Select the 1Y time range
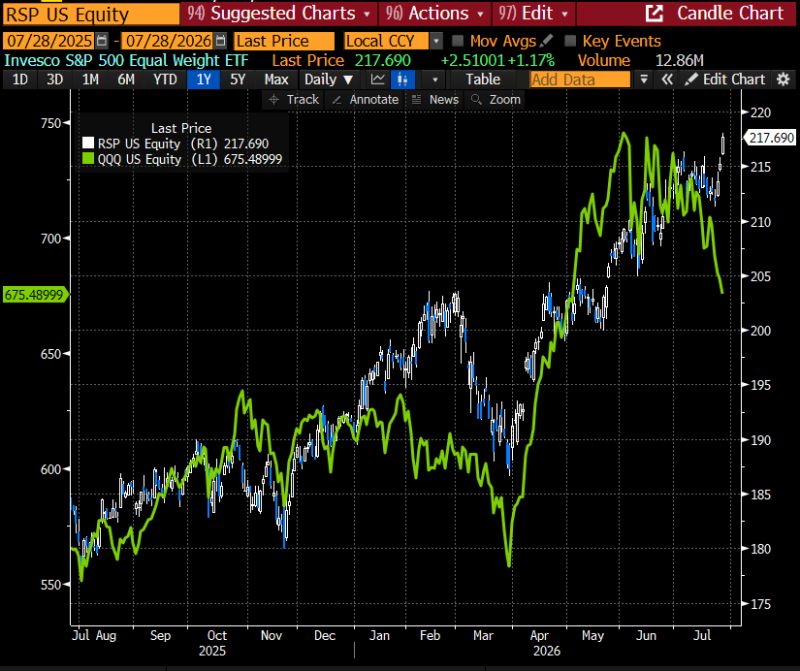Image resolution: width=800 pixels, height=671 pixels. (204, 80)
